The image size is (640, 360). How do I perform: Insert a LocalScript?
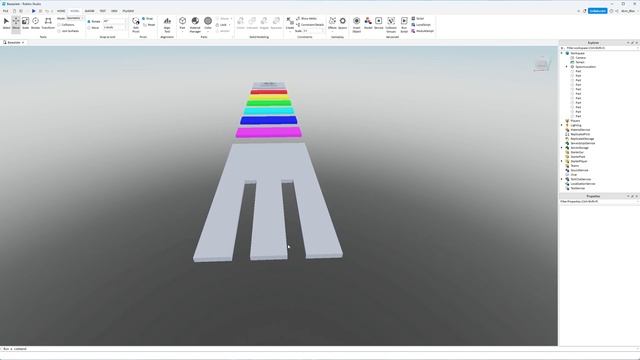pos(421,24)
